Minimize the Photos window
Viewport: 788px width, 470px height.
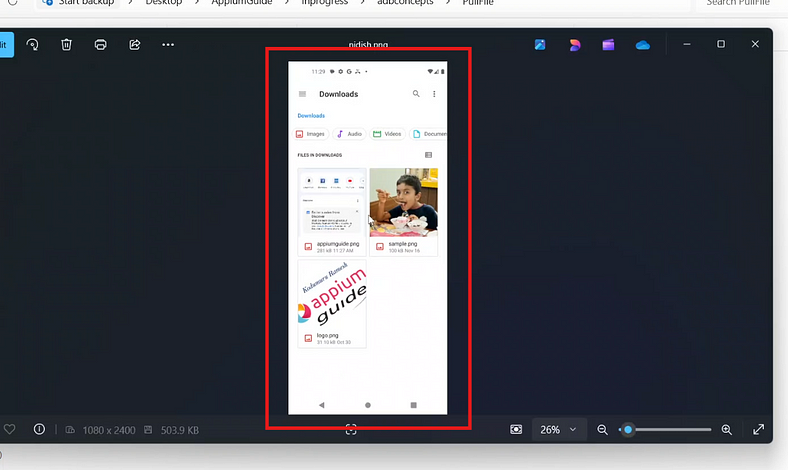click(687, 44)
